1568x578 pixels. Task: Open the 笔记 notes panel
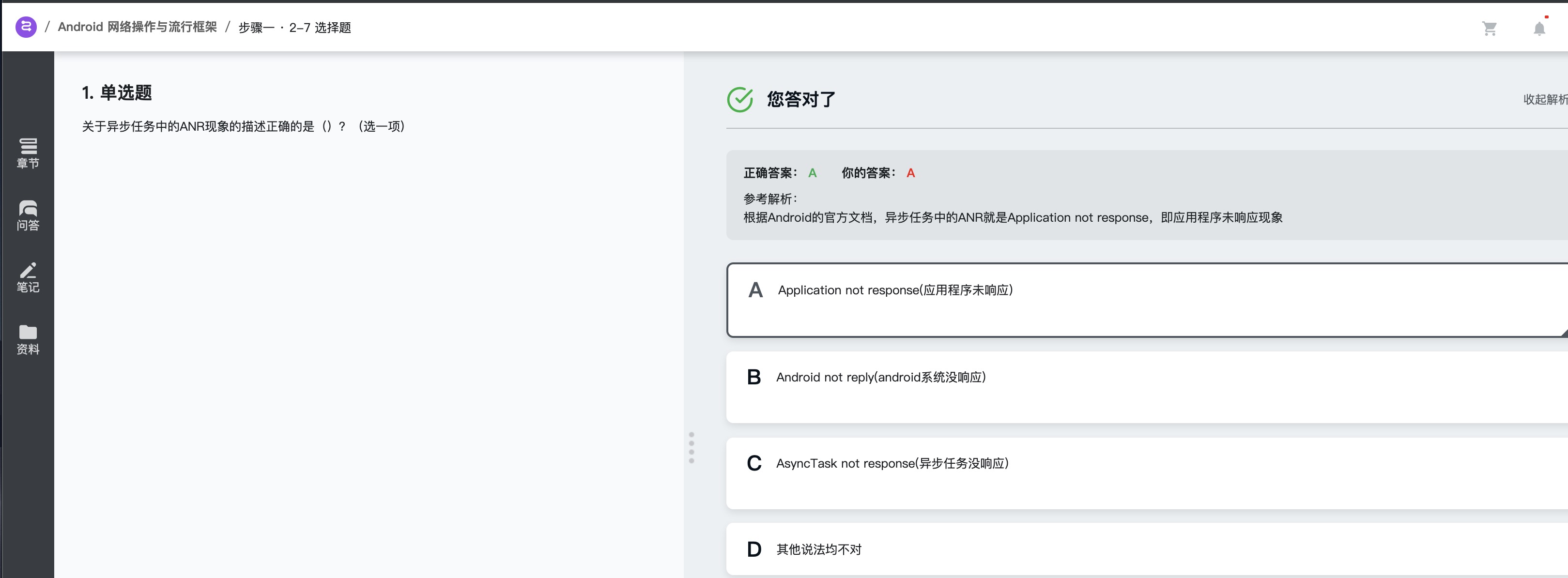pos(28,277)
